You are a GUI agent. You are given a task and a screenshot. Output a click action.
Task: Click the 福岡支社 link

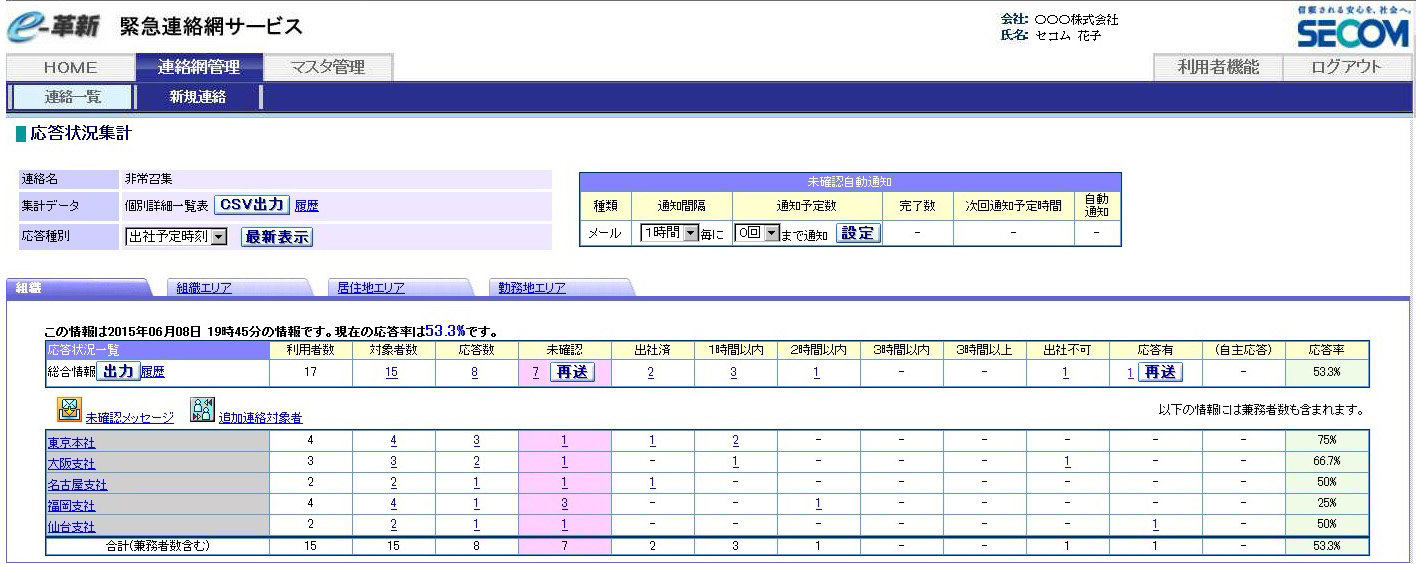(71, 505)
